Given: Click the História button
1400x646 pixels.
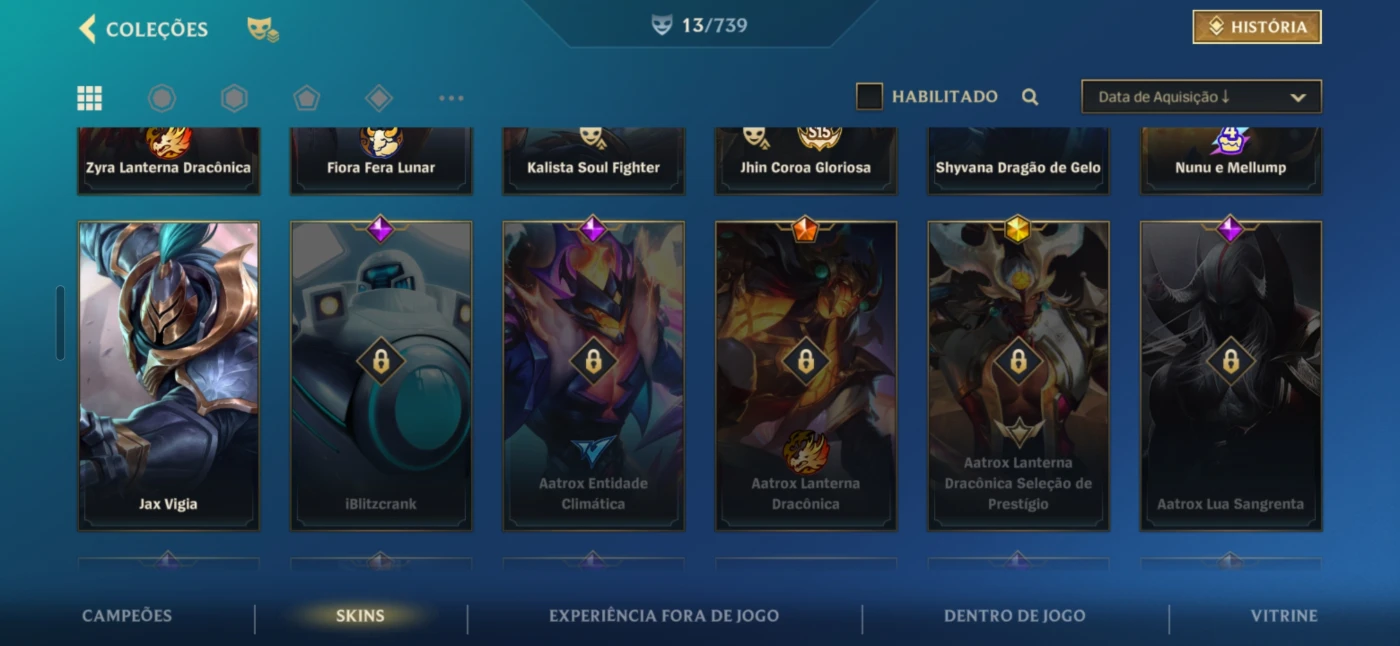Looking at the screenshot, I should click(1257, 27).
